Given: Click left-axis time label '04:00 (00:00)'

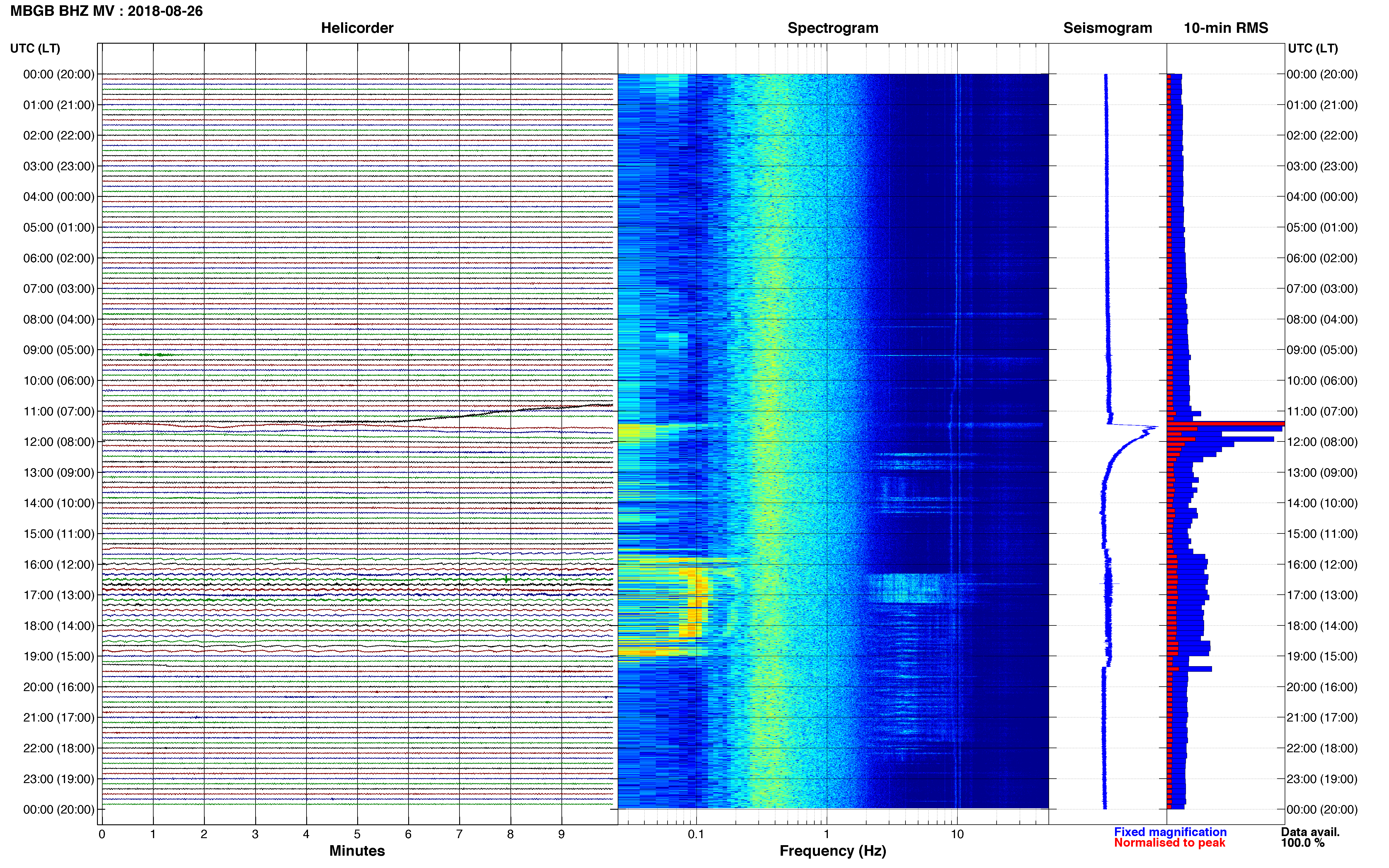Looking at the screenshot, I should pos(59,197).
